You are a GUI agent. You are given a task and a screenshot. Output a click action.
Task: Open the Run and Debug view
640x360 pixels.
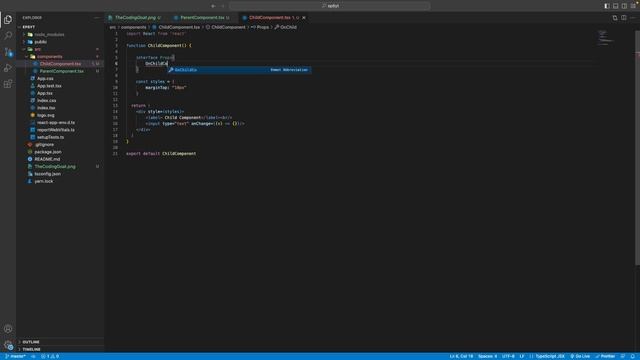(x=8, y=68)
